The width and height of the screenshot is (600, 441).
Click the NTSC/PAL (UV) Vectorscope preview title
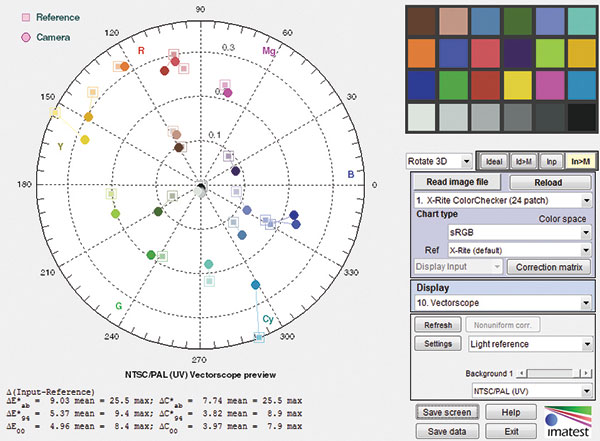[x=200, y=375]
